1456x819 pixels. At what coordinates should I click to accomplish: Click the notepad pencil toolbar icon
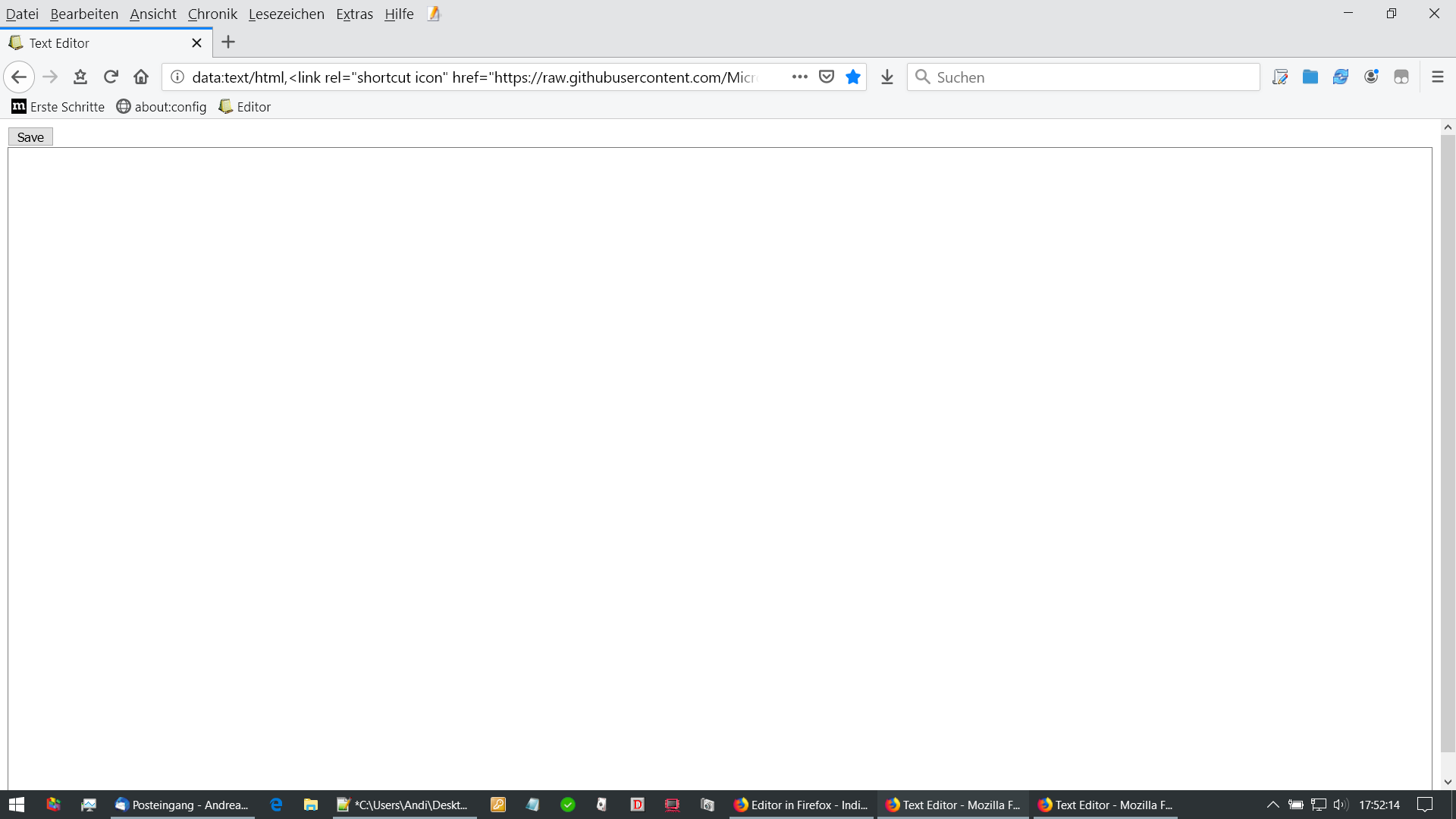1280,77
